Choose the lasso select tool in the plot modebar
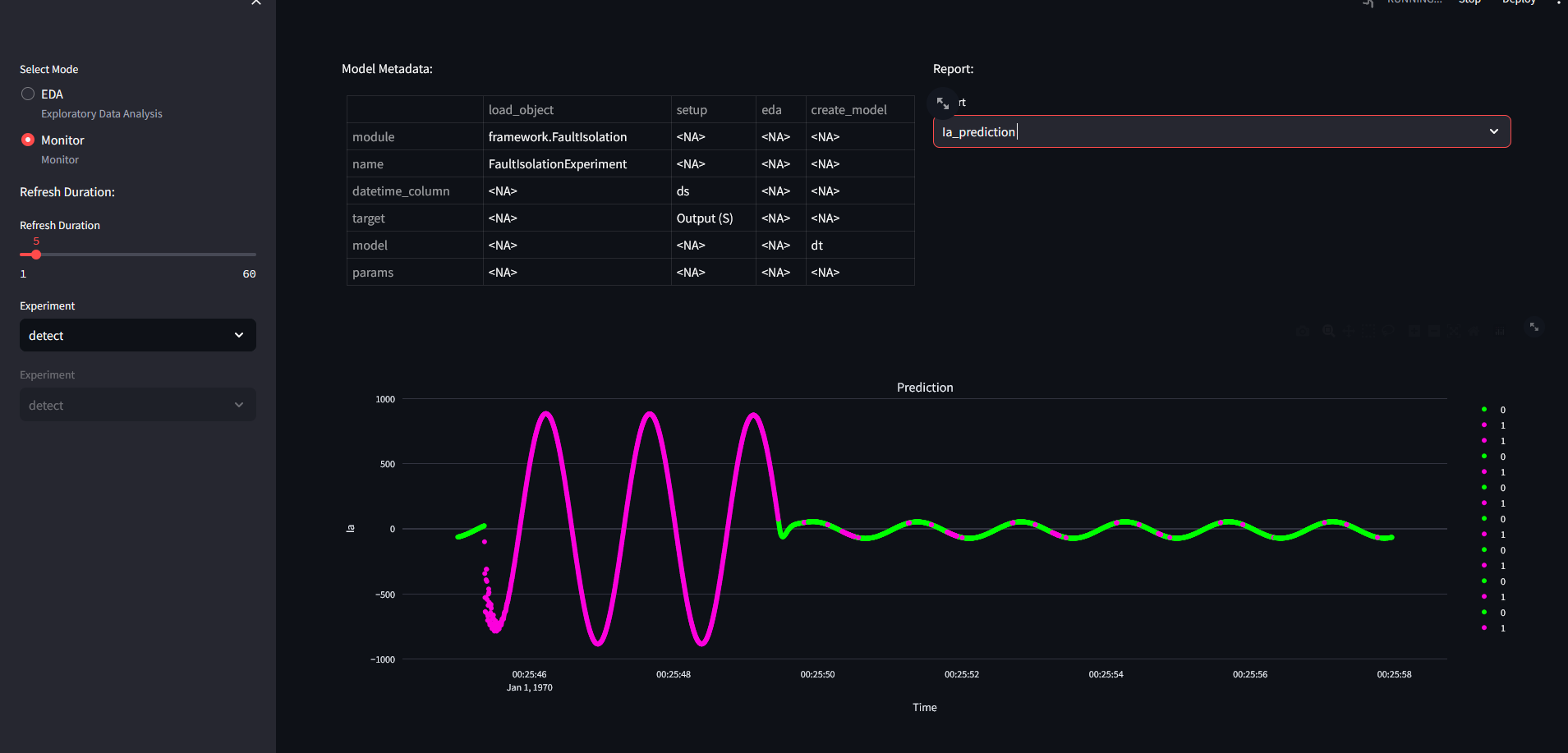 [x=1387, y=331]
